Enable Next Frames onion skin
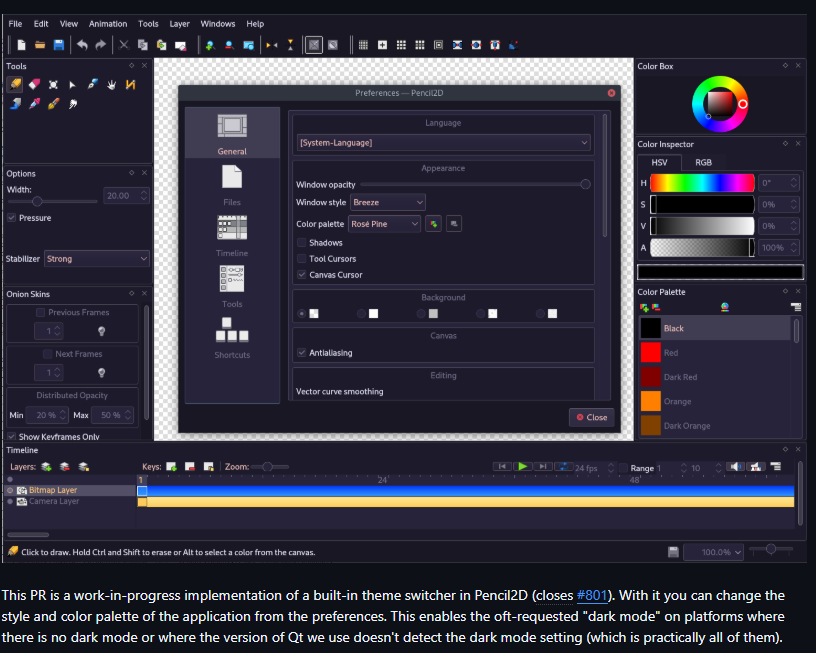The height and width of the screenshot is (653, 816). (47, 354)
